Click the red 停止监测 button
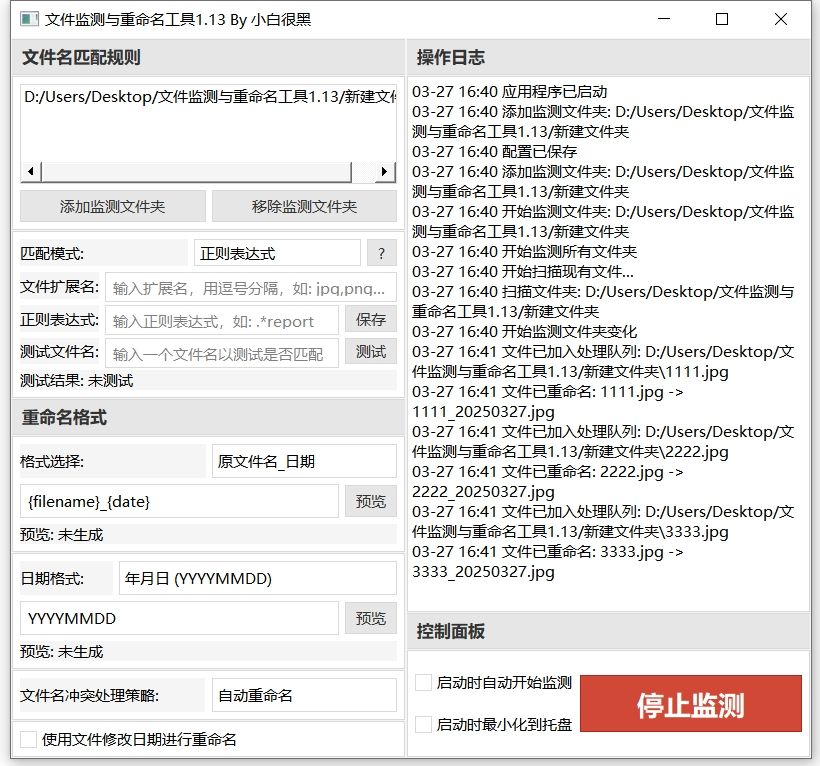 pos(691,704)
